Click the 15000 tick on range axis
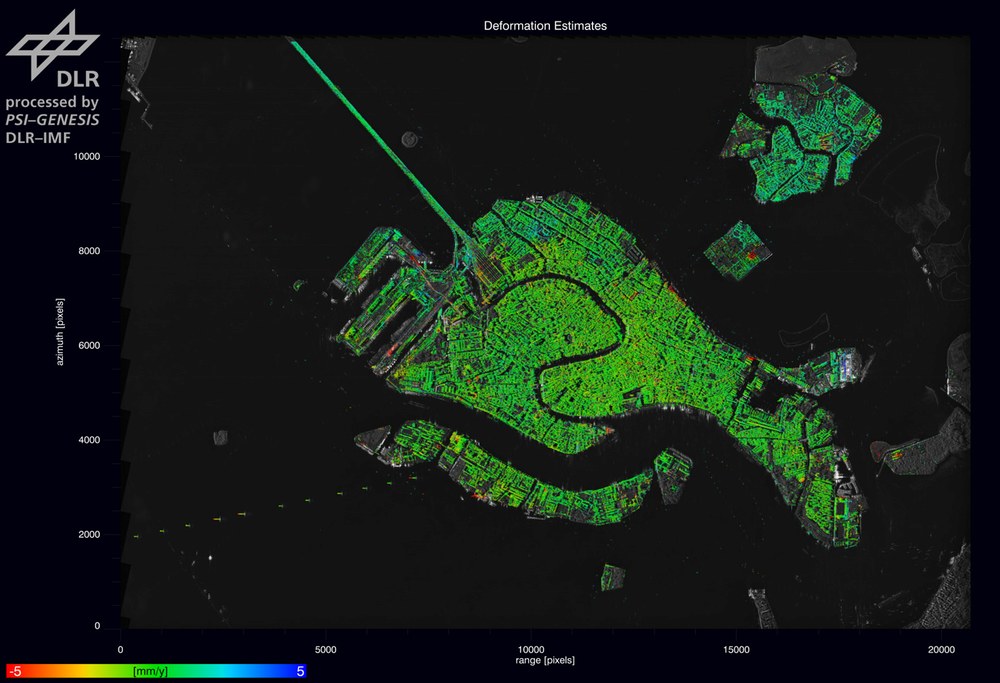This screenshot has height=683, width=1000. pos(736,649)
